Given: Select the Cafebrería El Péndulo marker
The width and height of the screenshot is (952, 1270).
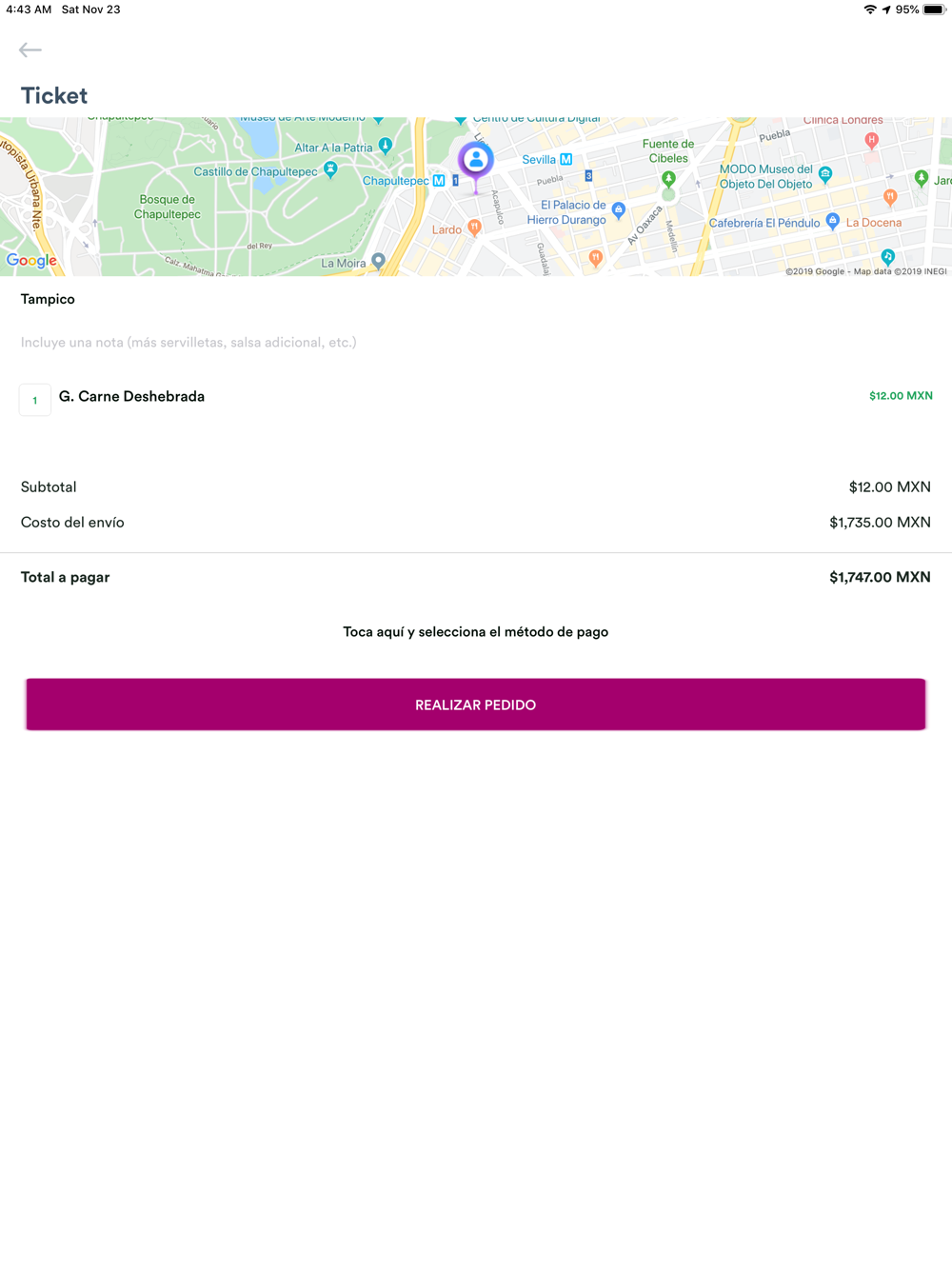Looking at the screenshot, I should coord(833,221).
